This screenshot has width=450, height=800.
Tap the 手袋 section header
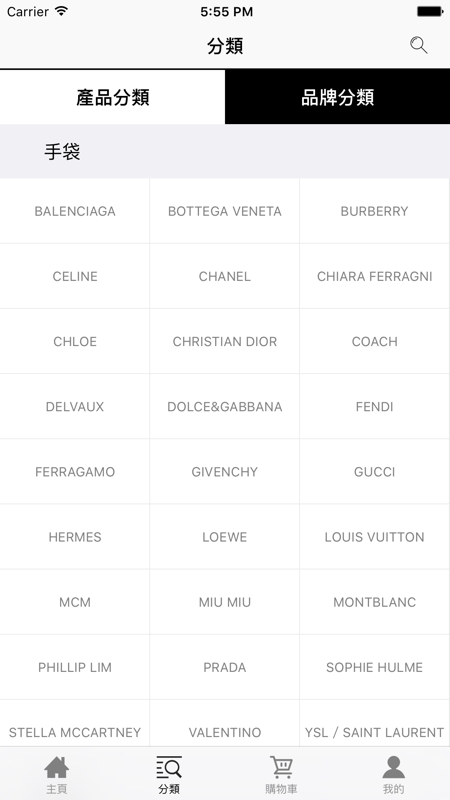[x=225, y=152]
